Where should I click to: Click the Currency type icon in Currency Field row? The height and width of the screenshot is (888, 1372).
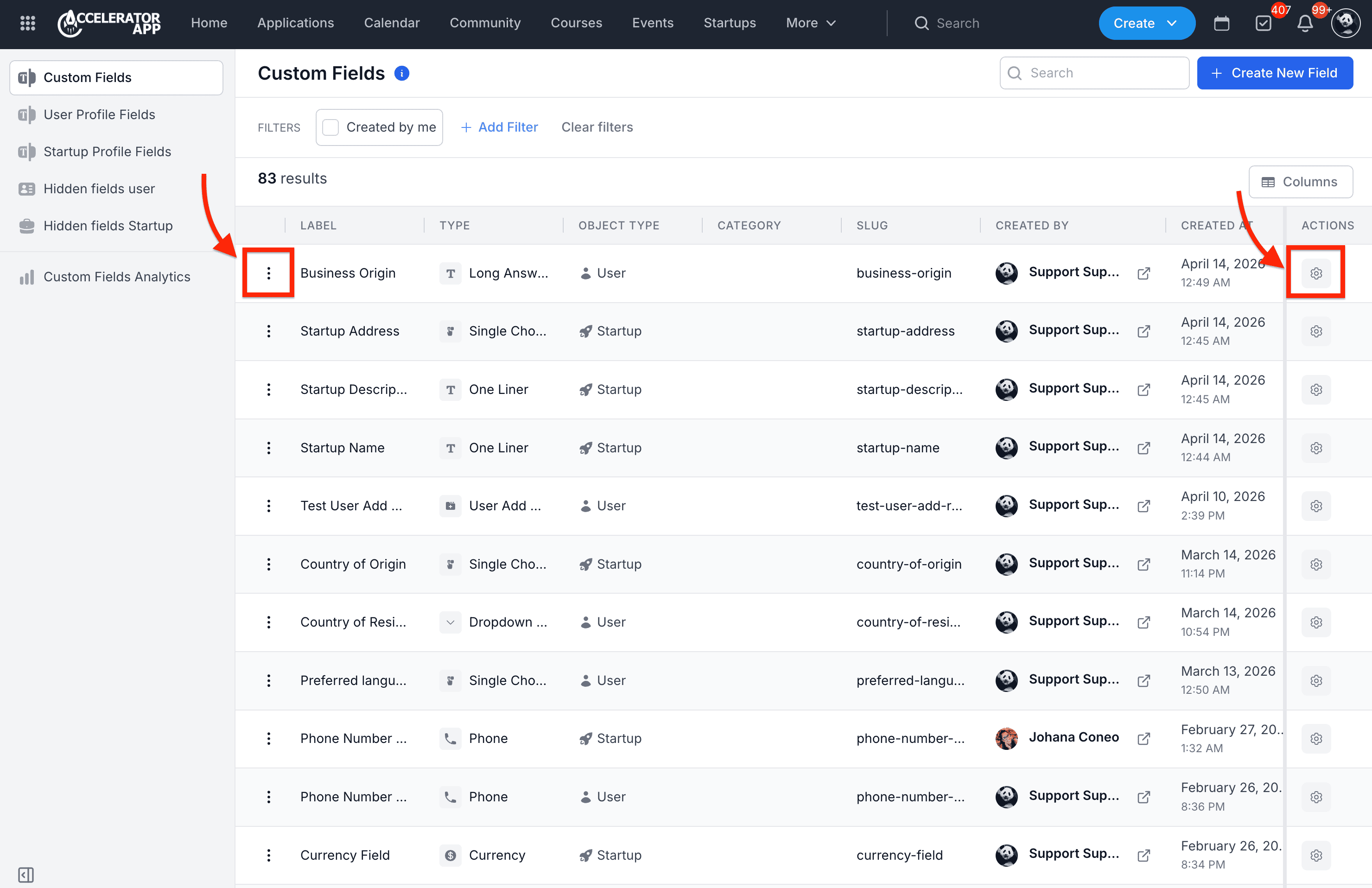[x=450, y=855]
